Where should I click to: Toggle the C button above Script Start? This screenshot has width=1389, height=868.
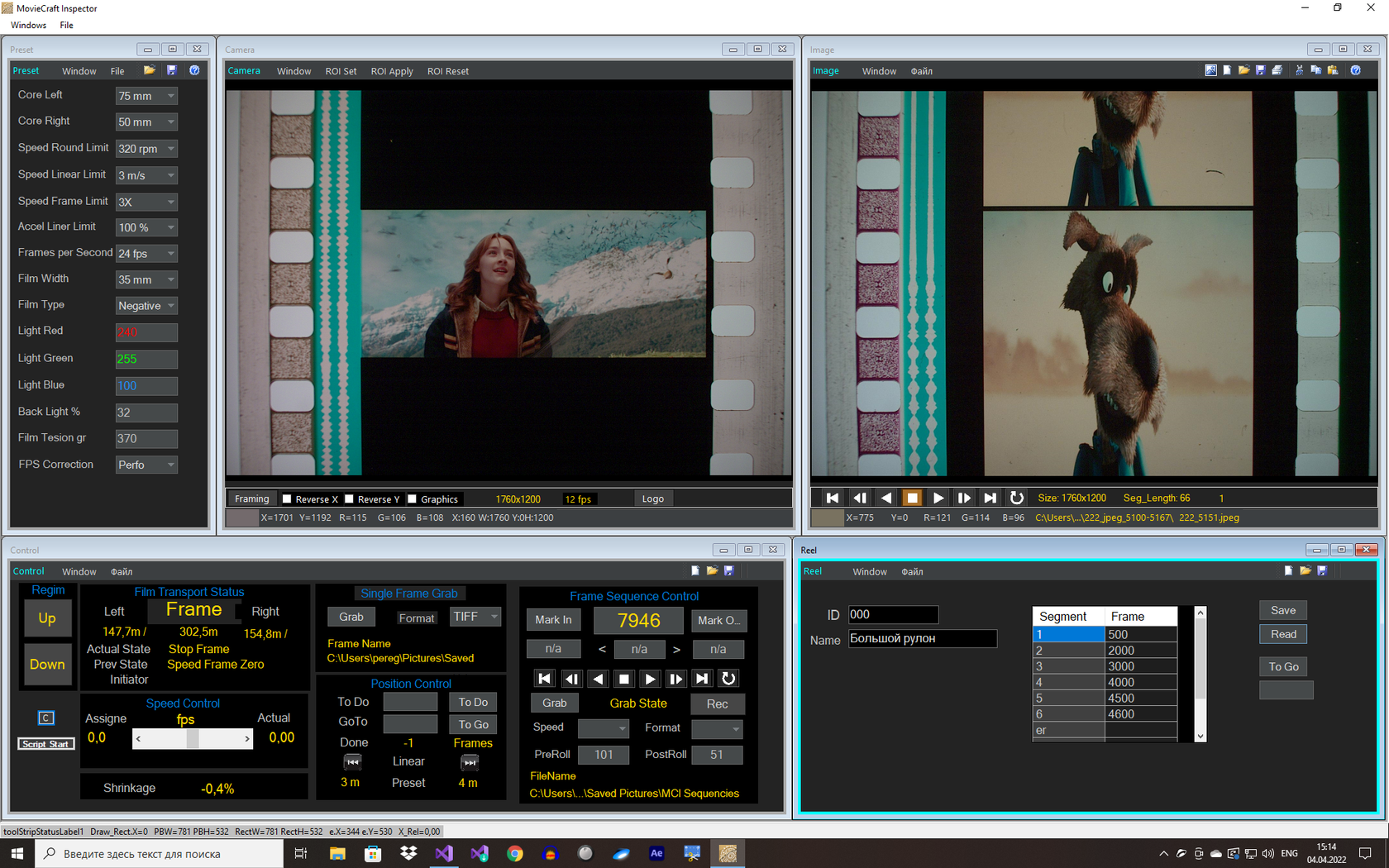[x=46, y=718]
